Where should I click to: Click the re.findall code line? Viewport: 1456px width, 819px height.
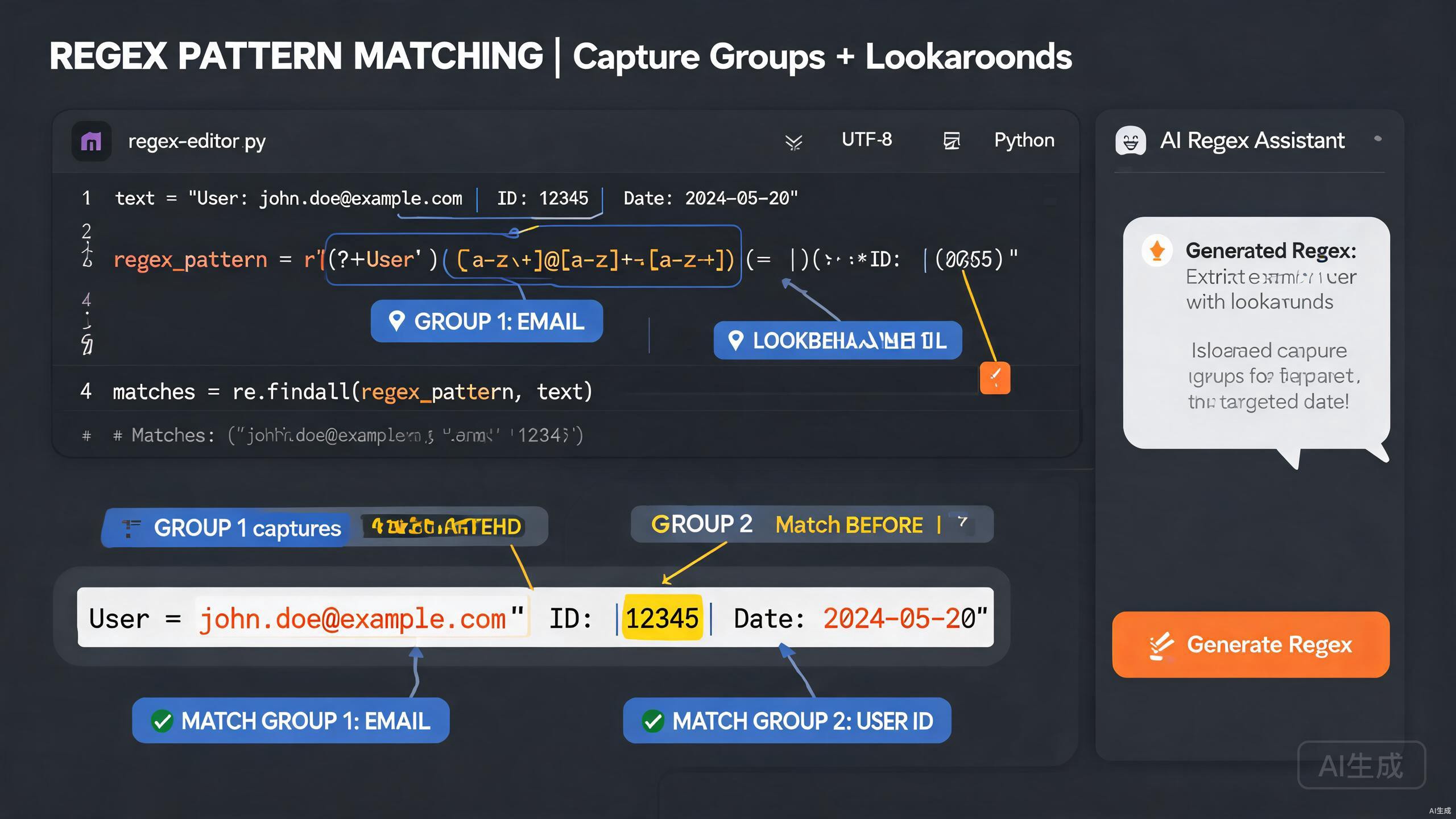point(353,392)
